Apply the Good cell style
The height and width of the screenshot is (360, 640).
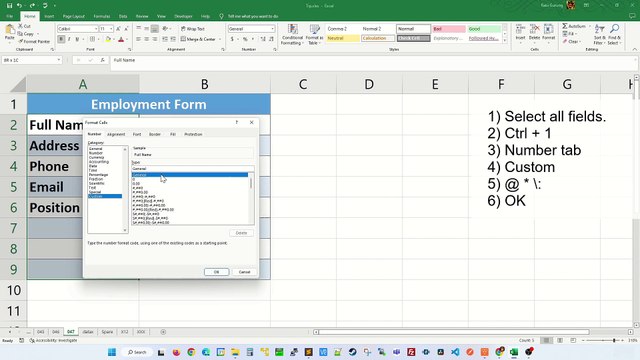(x=484, y=29)
